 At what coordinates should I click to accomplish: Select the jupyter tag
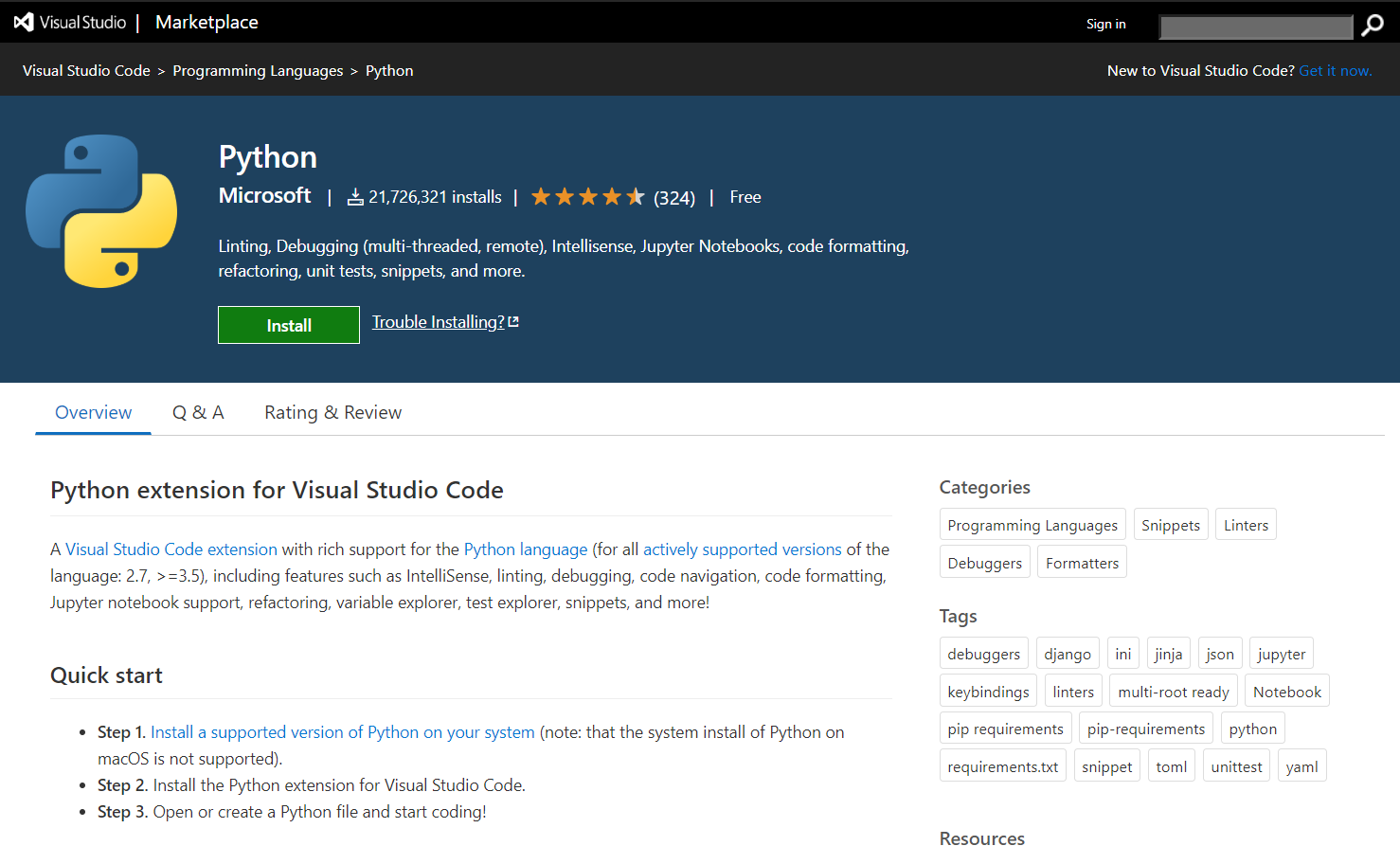1281,653
